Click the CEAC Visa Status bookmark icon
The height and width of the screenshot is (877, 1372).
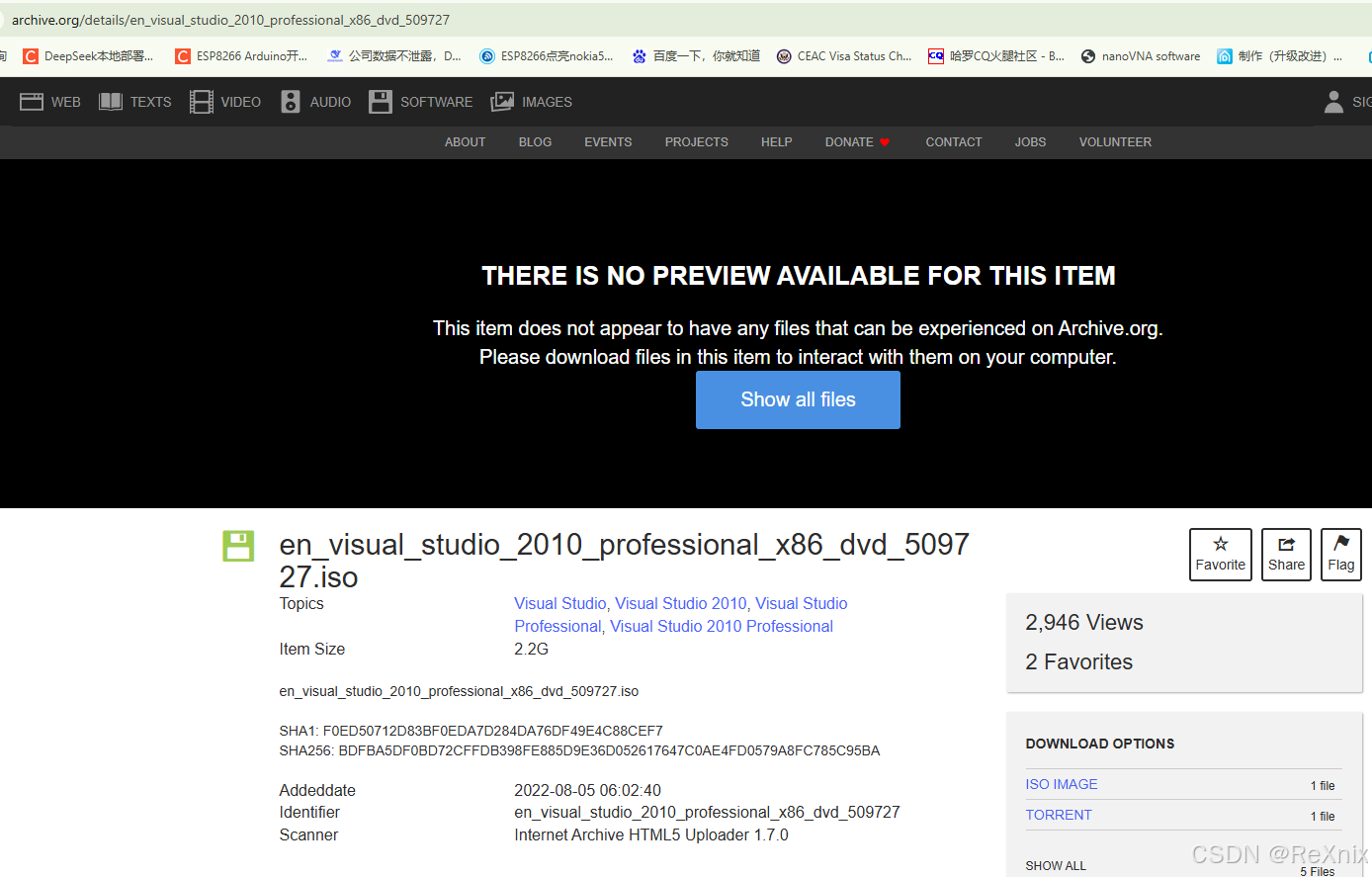[784, 56]
